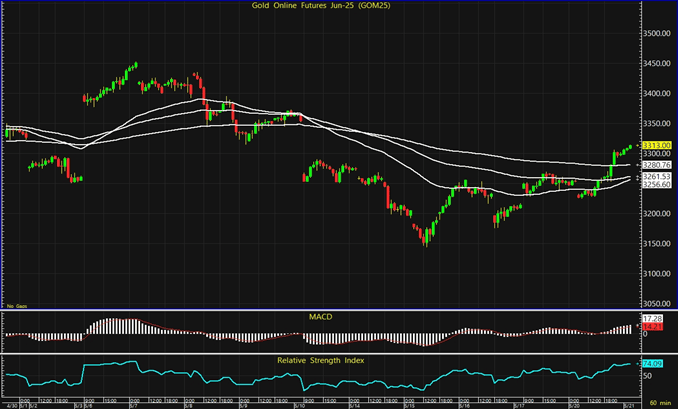The width and height of the screenshot is (678, 409).
Task: Click the 3261.53 moving average price tag
Action: click(x=654, y=176)
